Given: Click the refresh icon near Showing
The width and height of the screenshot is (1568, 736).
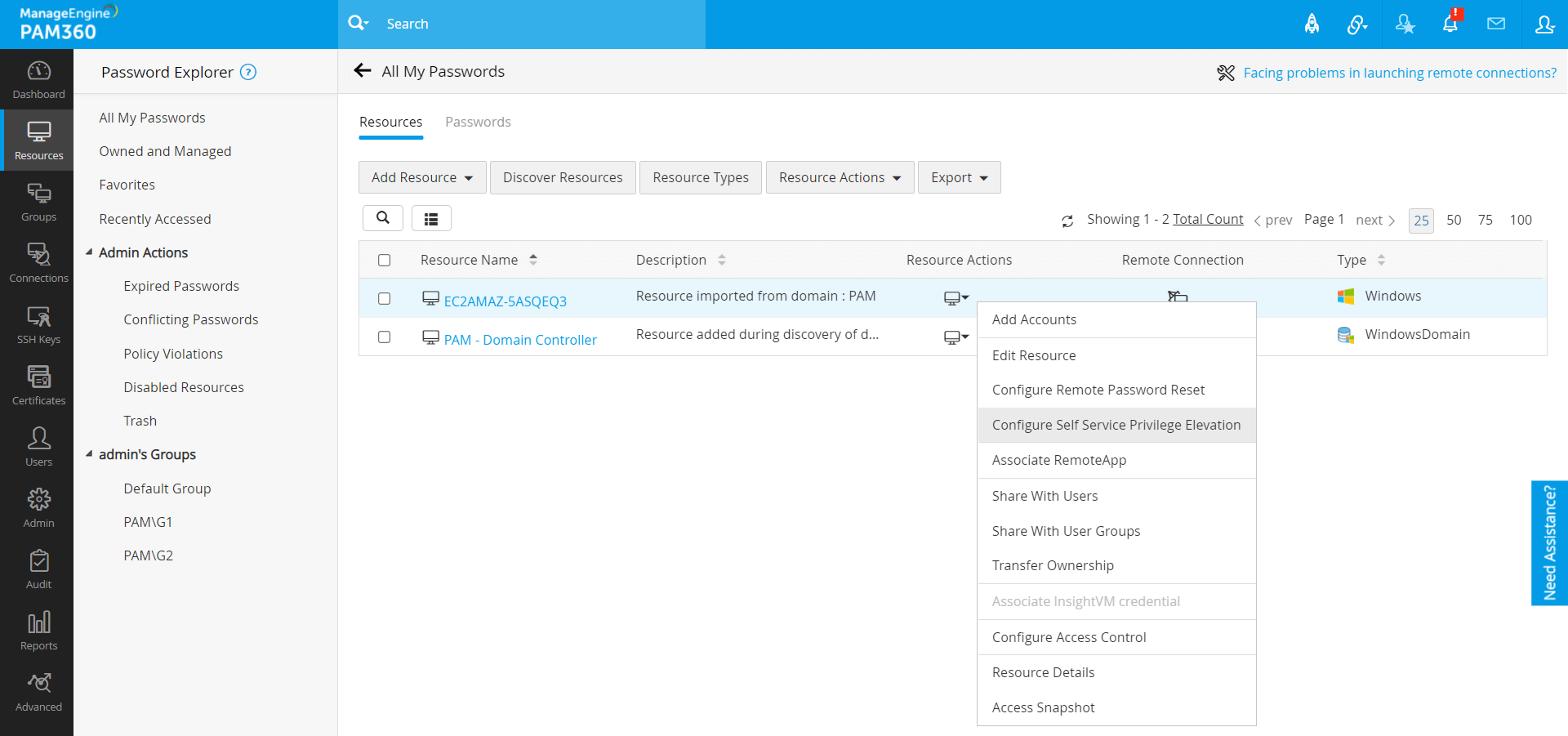Looking at the screenshot, I should [1067, 221].
